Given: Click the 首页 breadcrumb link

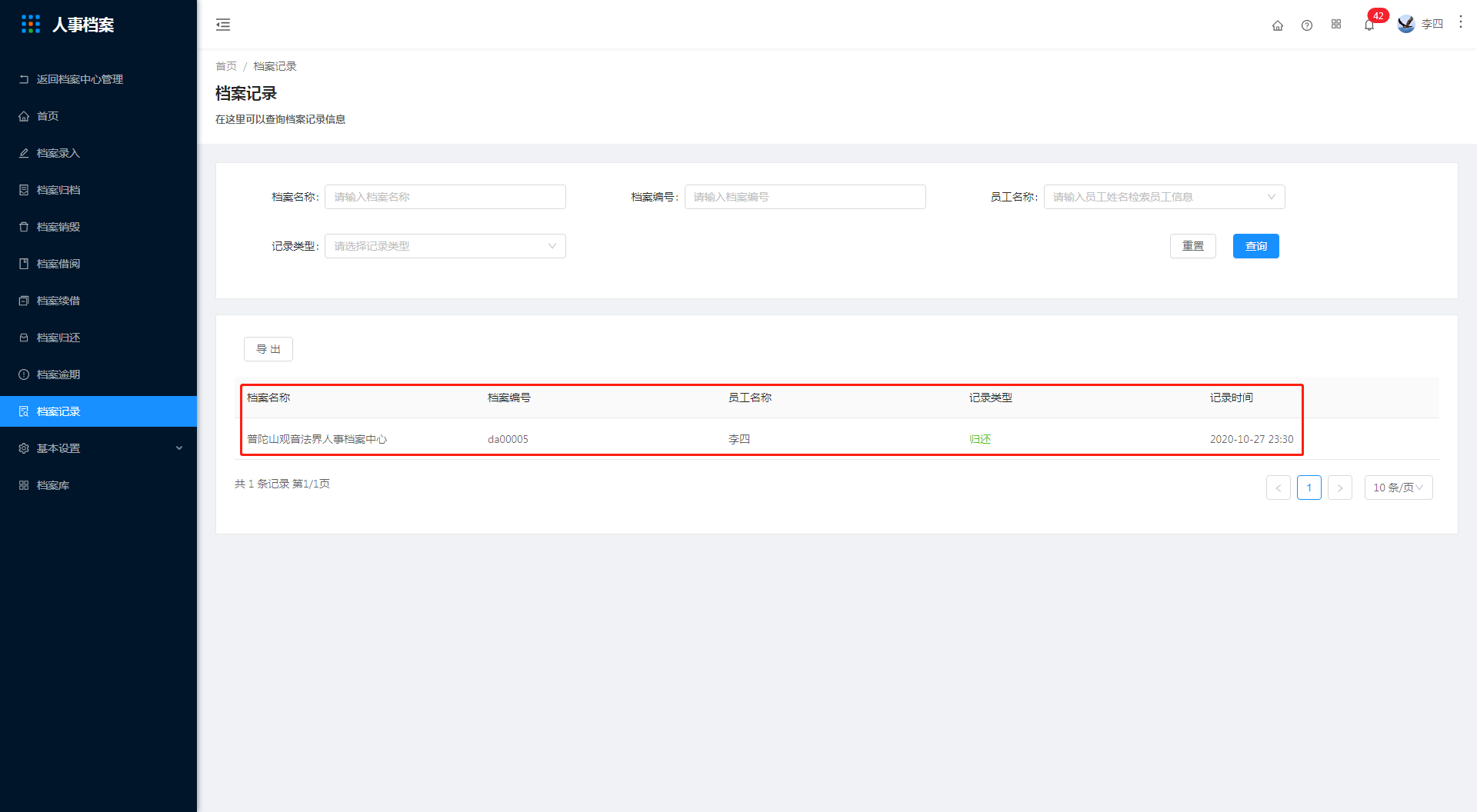Looking at the screenshot, I should (226, 66).
